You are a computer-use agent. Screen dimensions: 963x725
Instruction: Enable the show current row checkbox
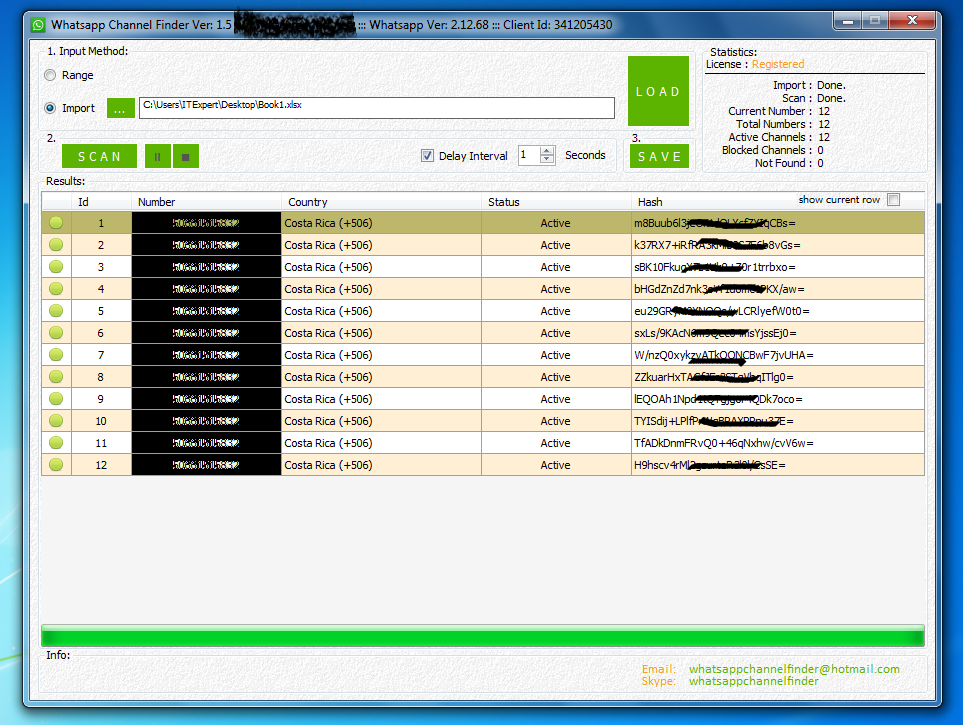[894, 200]
